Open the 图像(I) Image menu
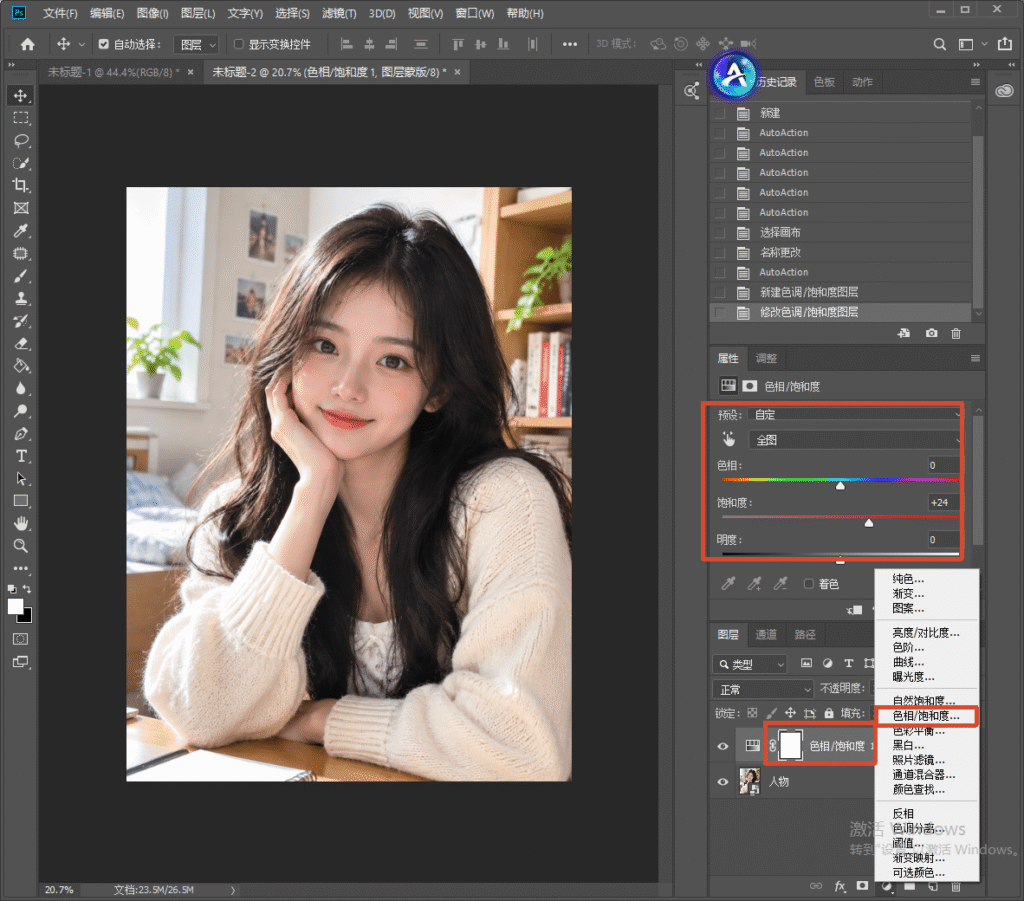1024x901 pixels. tap(152, 13)
